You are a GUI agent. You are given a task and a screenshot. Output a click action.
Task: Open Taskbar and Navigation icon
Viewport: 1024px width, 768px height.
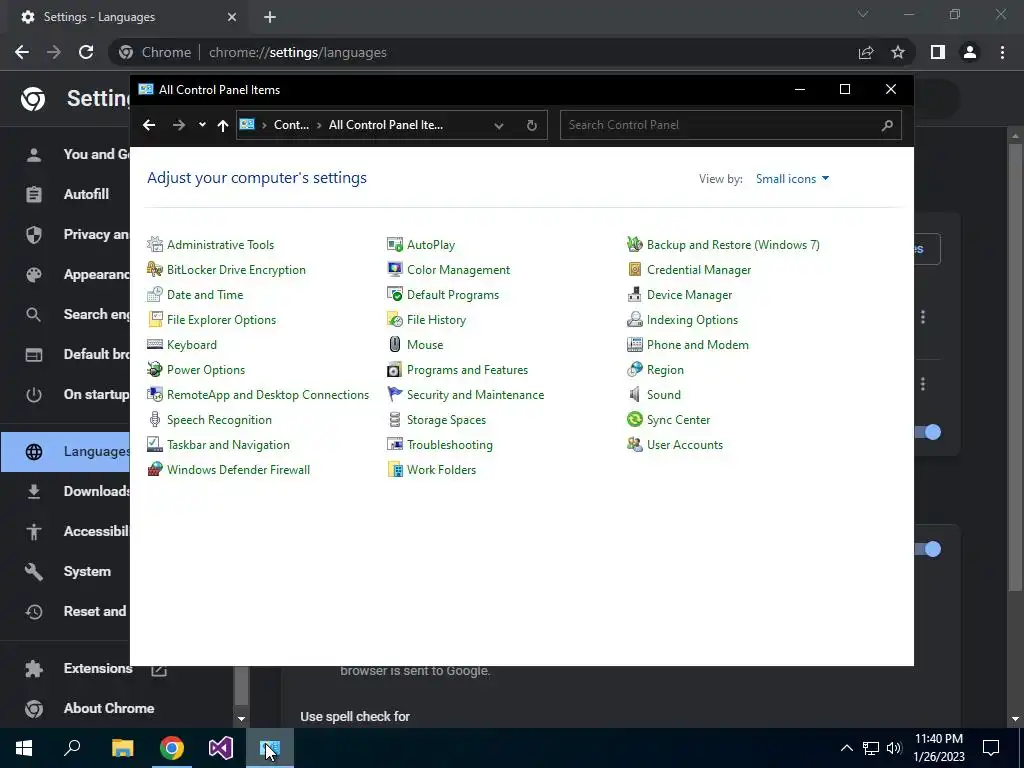click(x=155, y=444)
